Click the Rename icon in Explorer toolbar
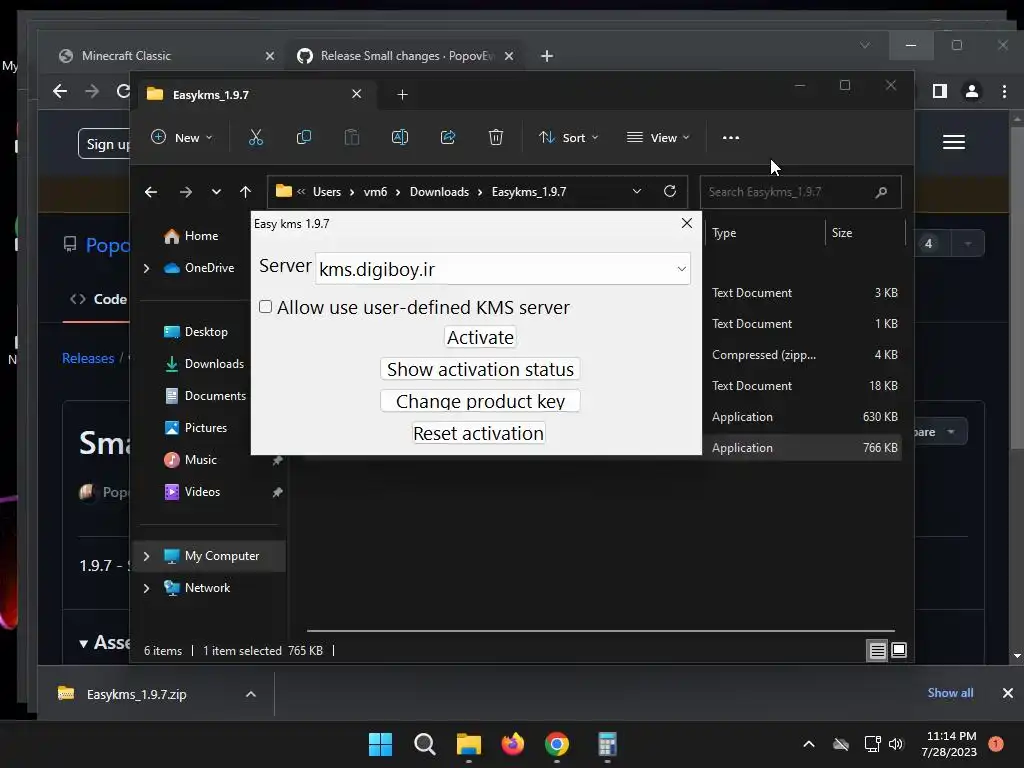 click(x=400, y=137)
